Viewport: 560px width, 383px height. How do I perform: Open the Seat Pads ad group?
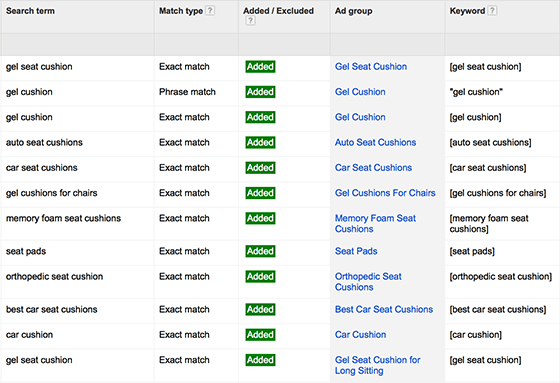pos(356,251)
